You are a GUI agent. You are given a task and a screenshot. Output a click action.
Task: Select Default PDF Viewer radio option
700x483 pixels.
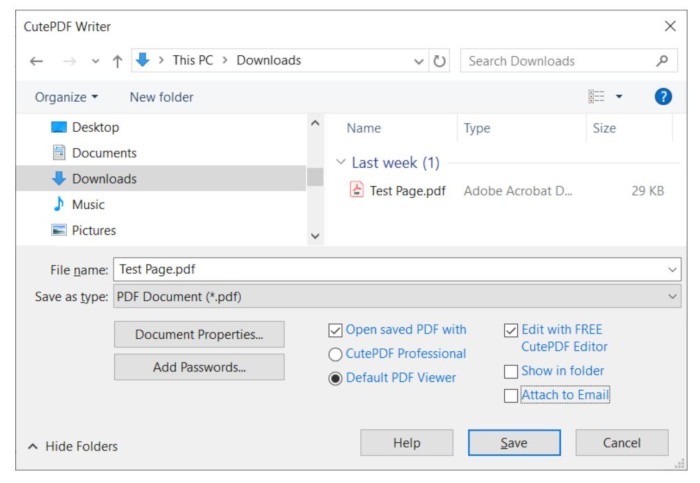pyautogui.click(x=335, y=379)
